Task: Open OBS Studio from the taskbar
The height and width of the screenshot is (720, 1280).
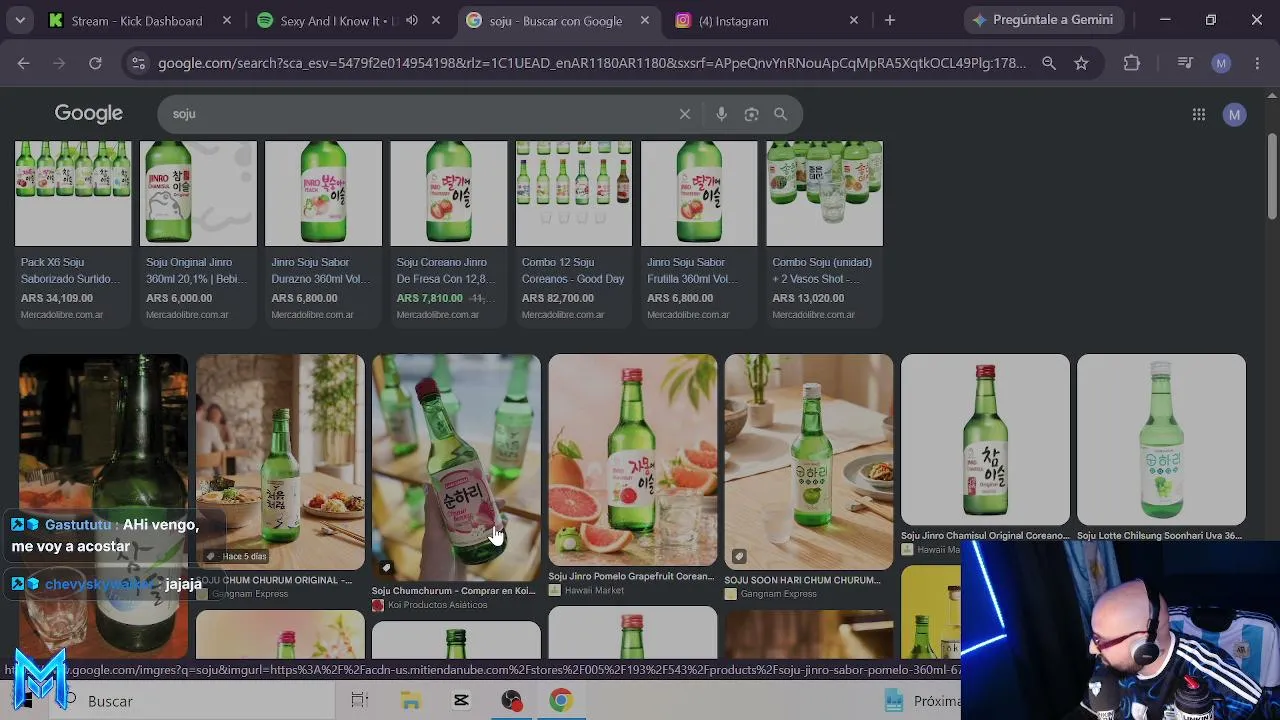Action: tap(511, 701)
